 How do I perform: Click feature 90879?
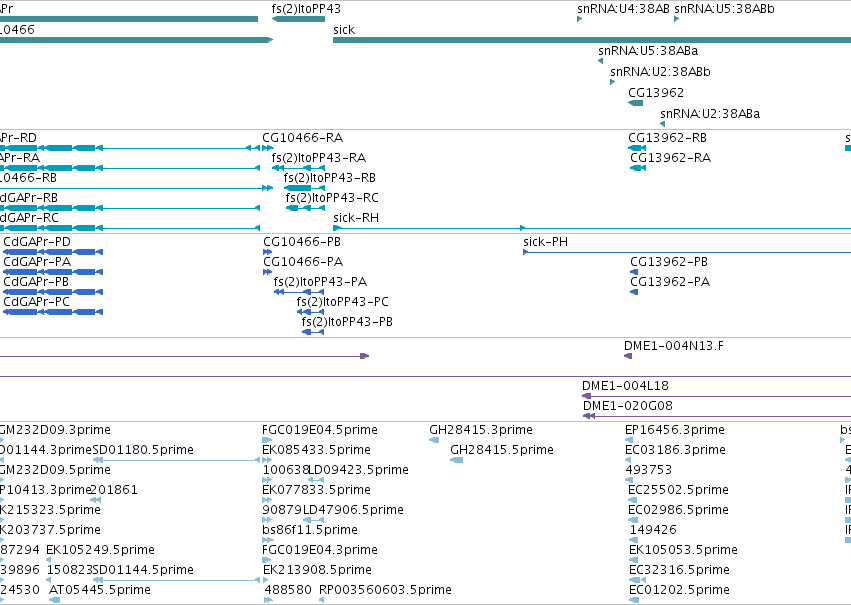pos(282,511)
